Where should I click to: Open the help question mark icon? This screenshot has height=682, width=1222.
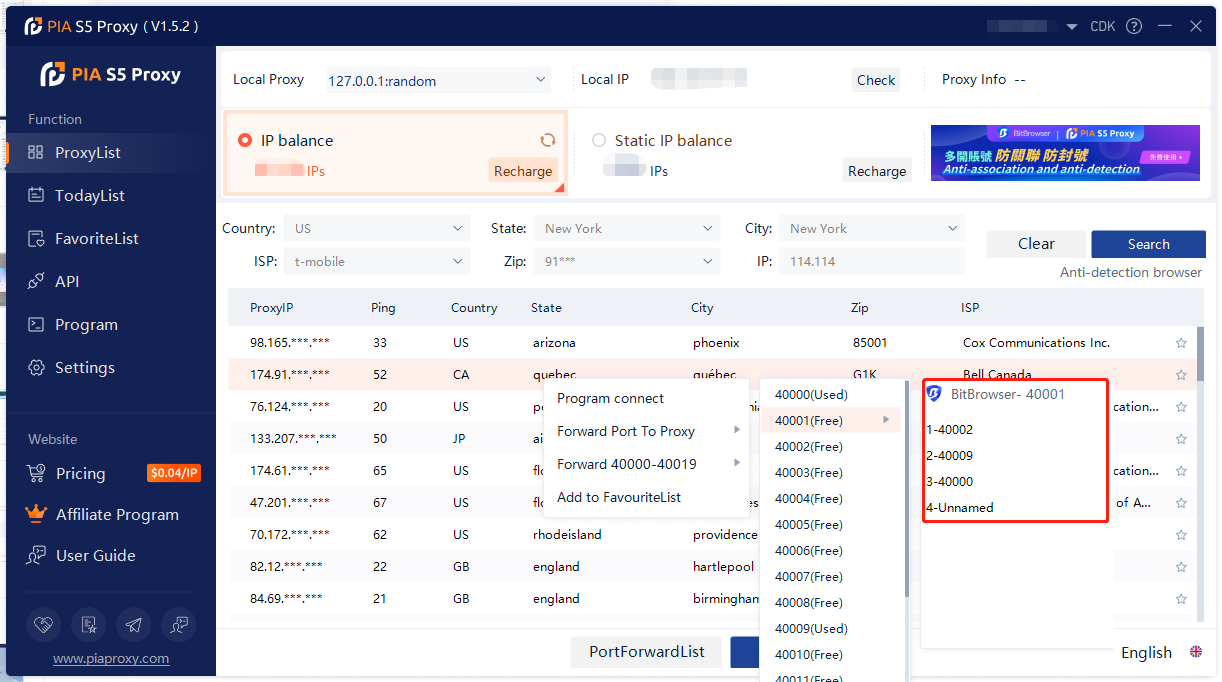(1134, 26)
